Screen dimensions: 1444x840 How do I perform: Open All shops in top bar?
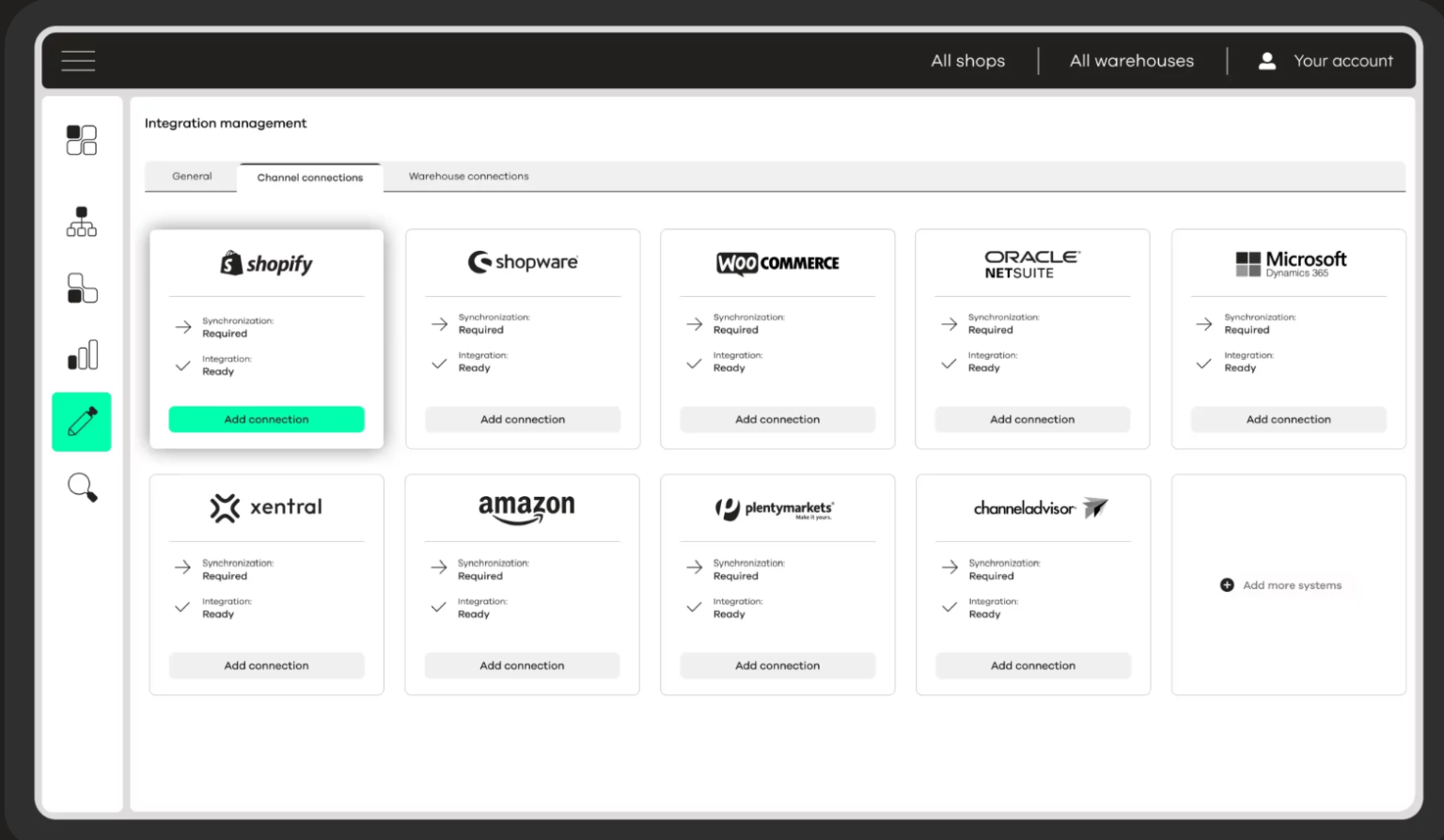(967, 61)
